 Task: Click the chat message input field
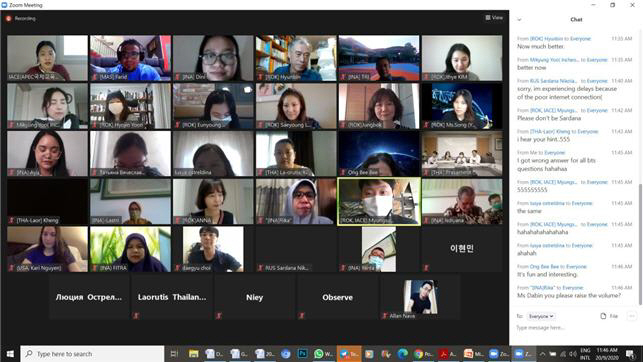click(574, 328)
